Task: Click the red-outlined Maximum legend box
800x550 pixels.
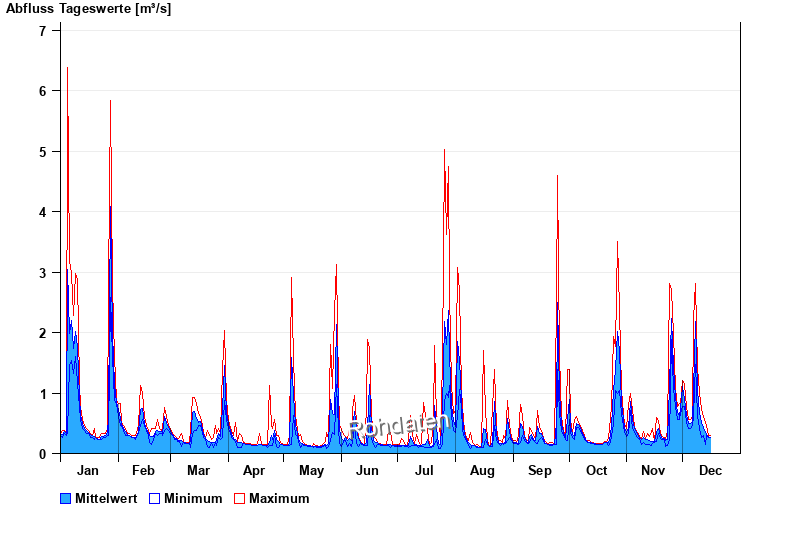Action: point(239,498)
